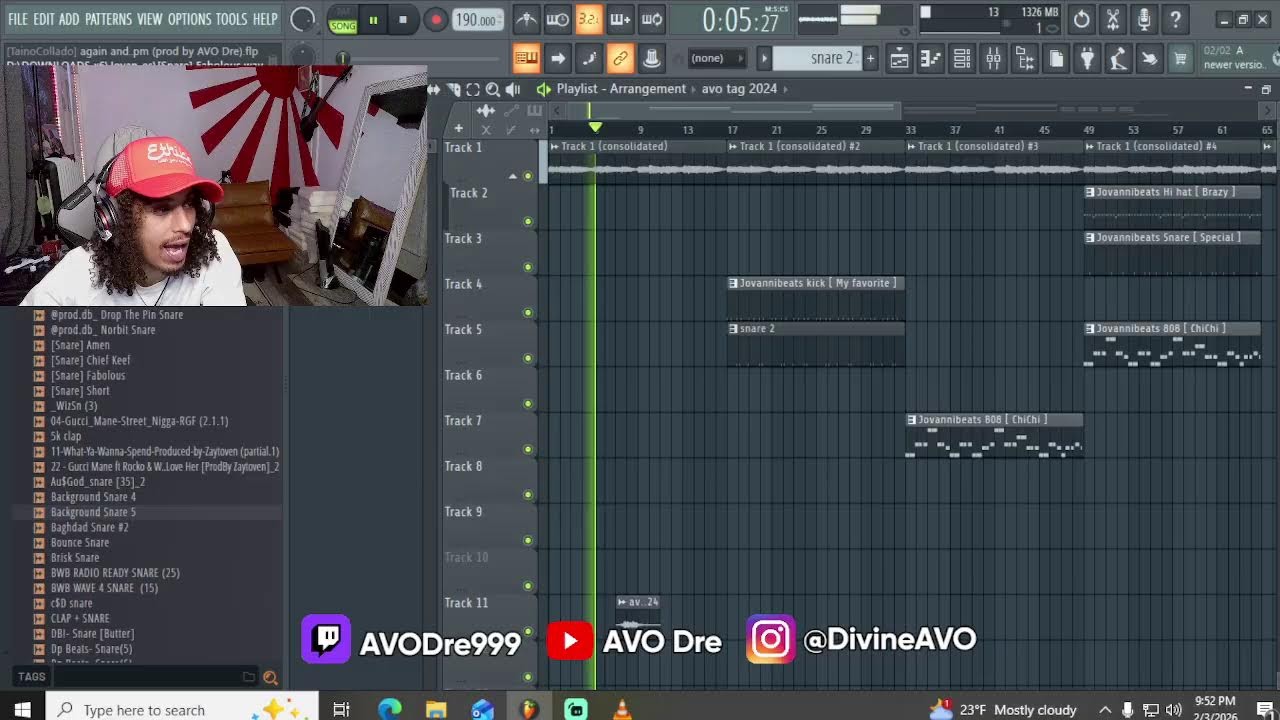Click the playlist speaker playback icon
1280x720 pixels.
click(512, 89)
